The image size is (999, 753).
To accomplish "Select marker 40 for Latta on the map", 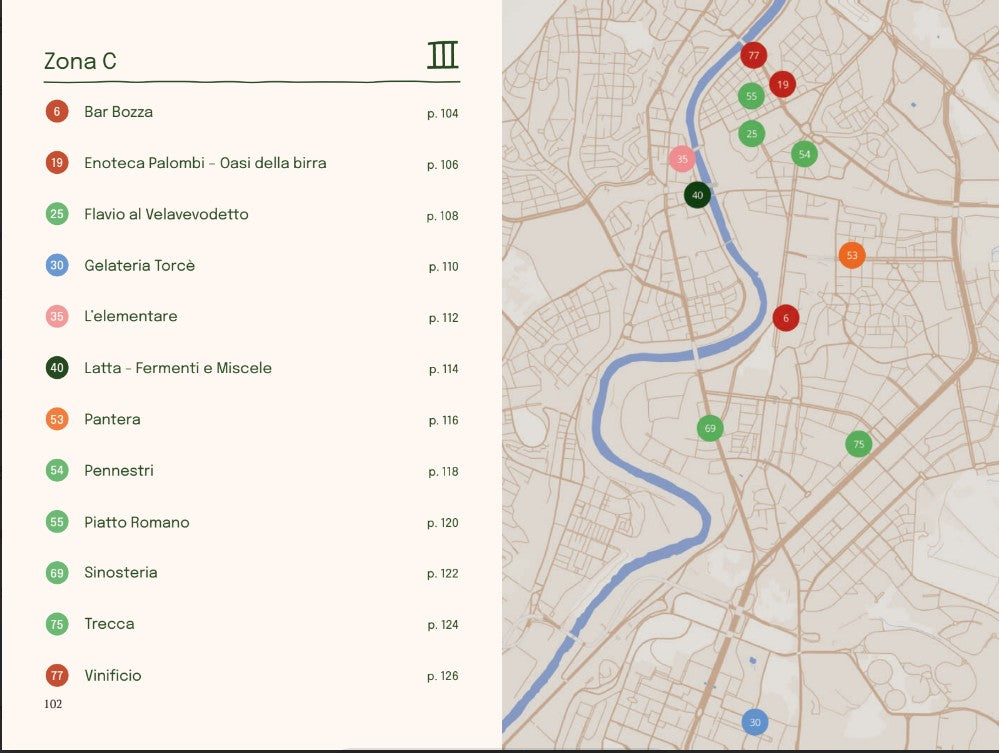I will click(697, 195).
